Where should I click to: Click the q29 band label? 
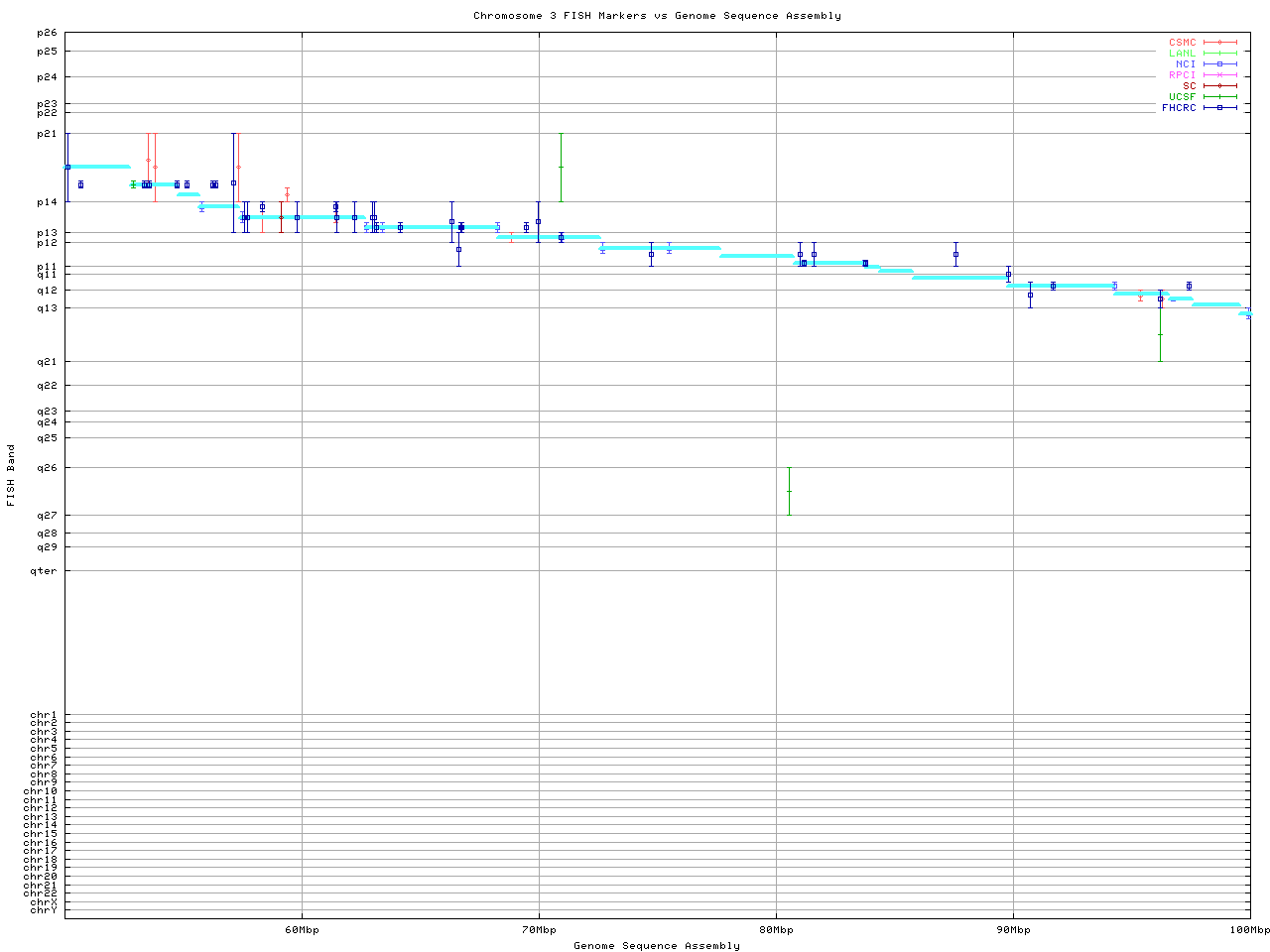48,547
